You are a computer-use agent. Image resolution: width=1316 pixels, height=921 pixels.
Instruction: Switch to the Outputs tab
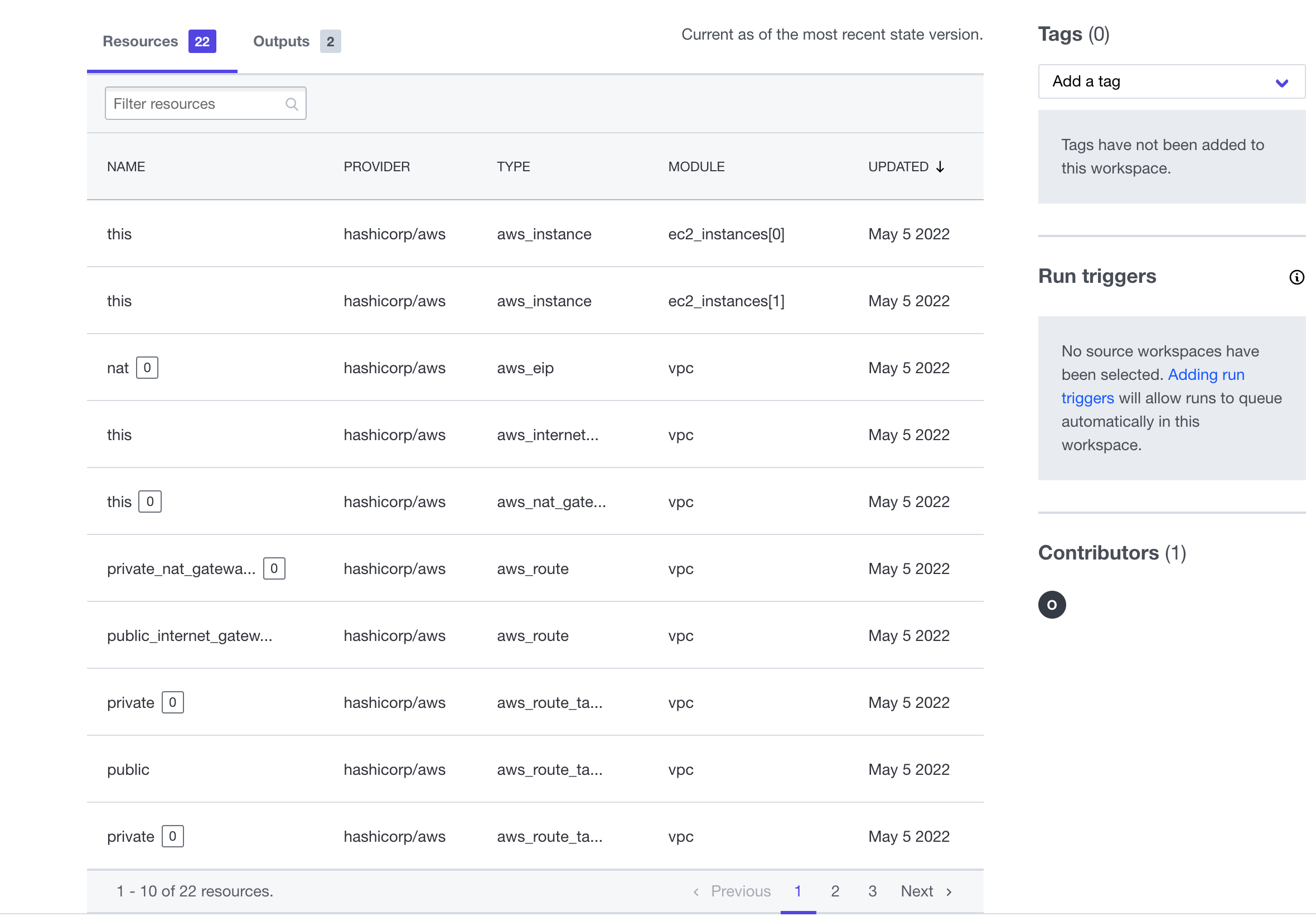[281, 41]
